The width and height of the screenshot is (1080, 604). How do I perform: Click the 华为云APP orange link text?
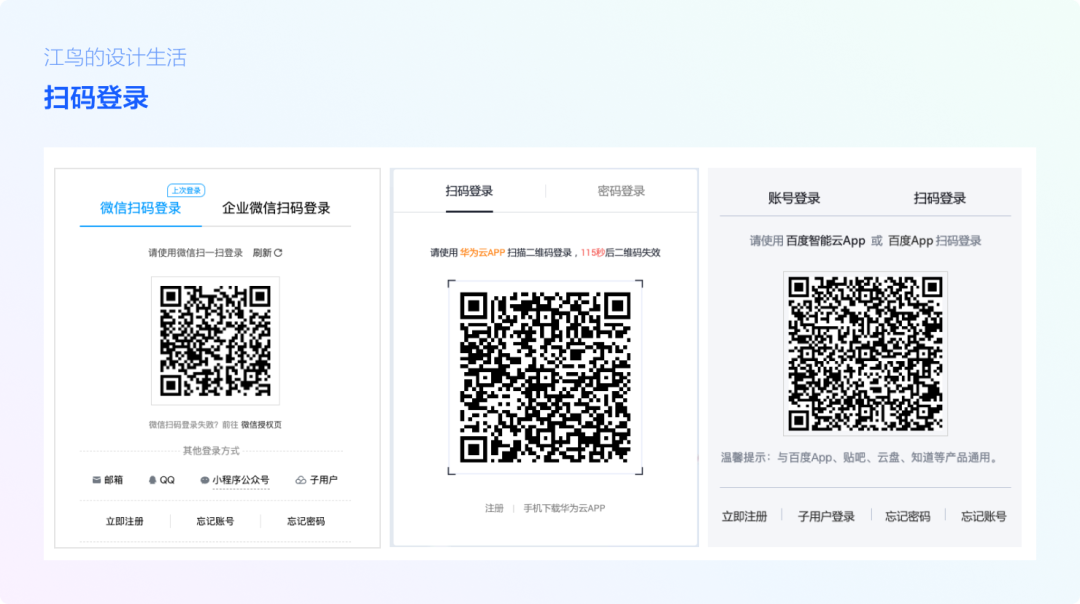point(483,253)
